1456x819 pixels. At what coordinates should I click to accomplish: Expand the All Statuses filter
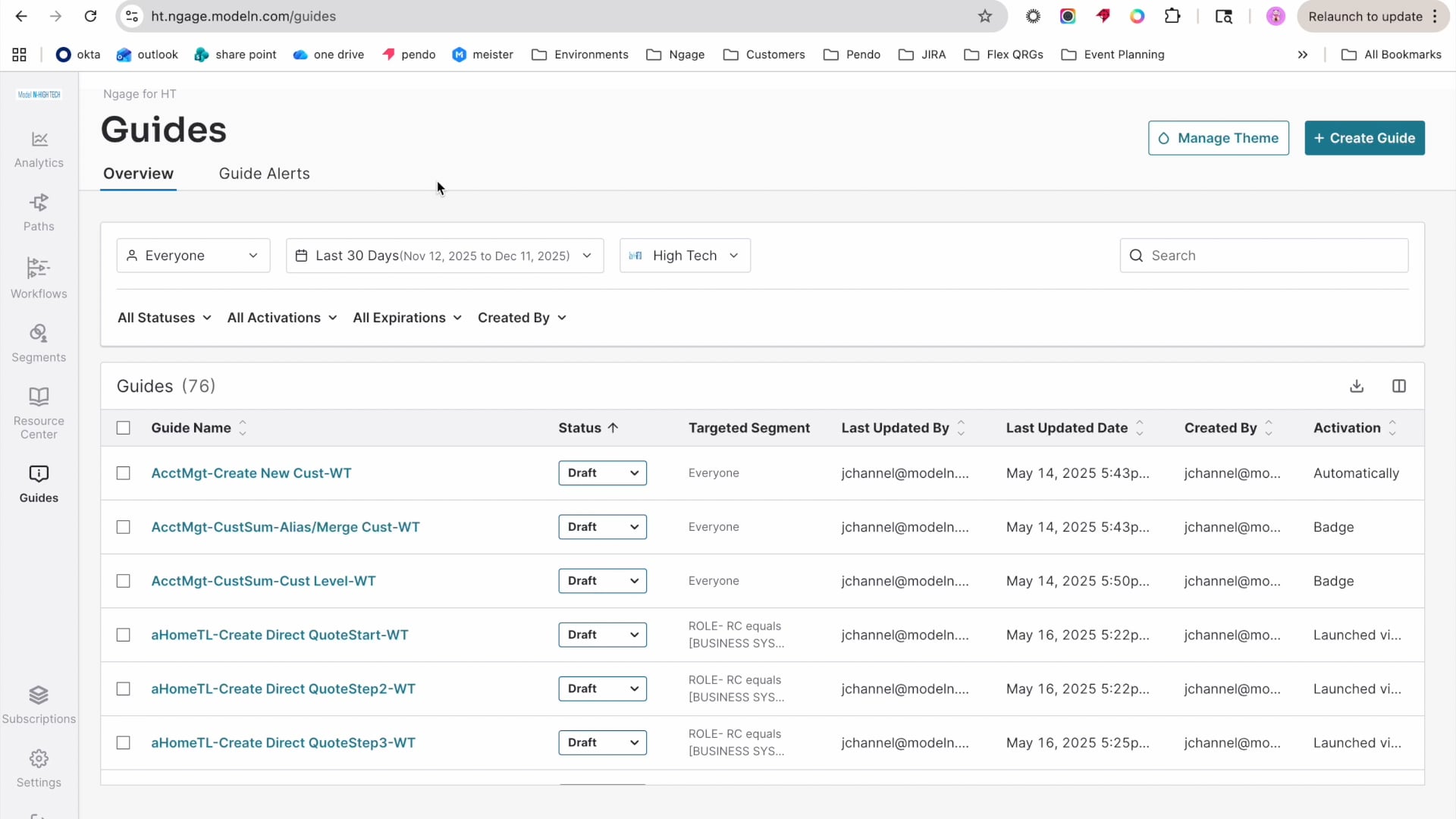[x=164, y=318]
